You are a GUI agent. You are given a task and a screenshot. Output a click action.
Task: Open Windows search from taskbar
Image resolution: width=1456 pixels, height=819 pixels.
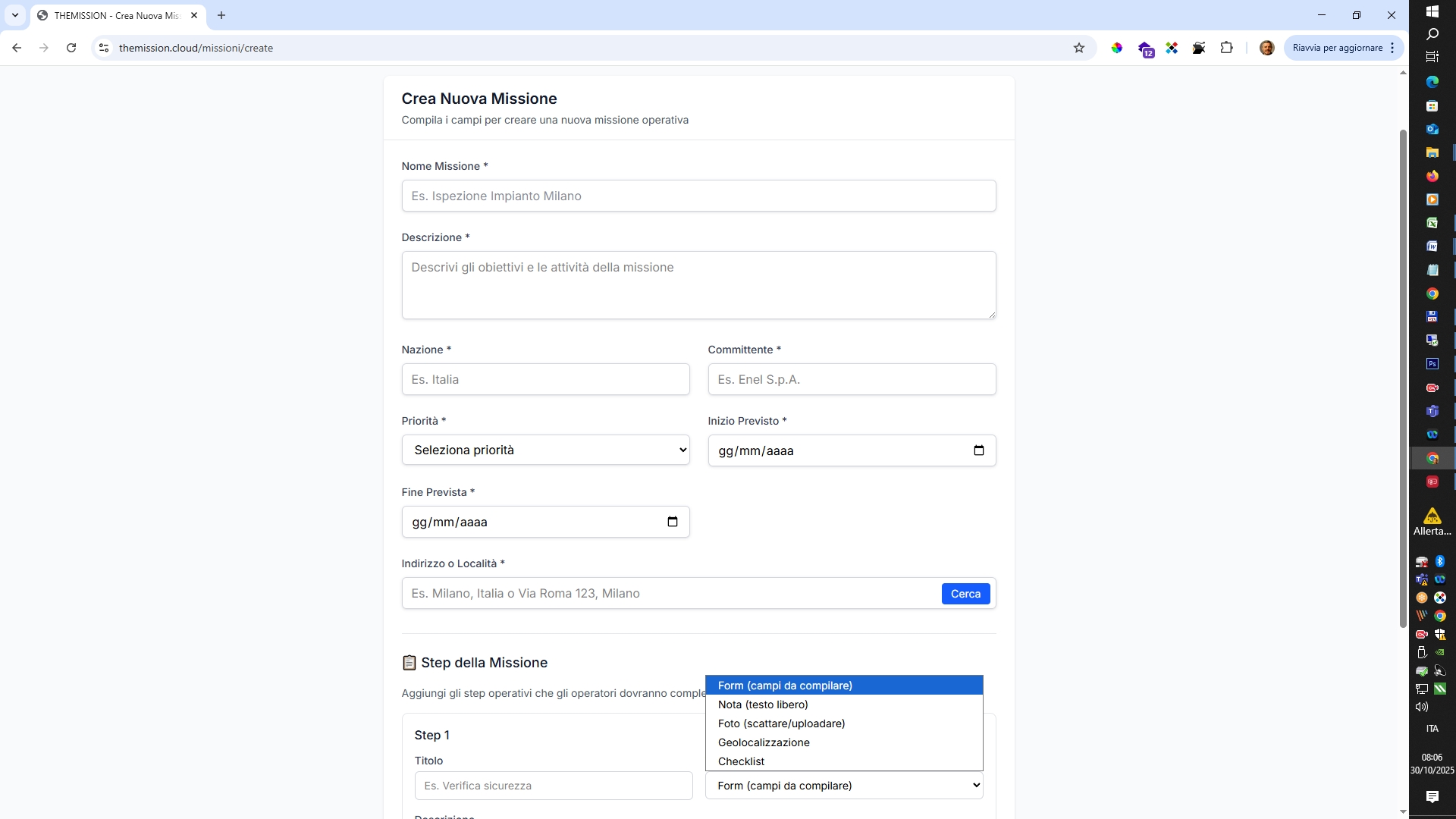(1432, 34)
